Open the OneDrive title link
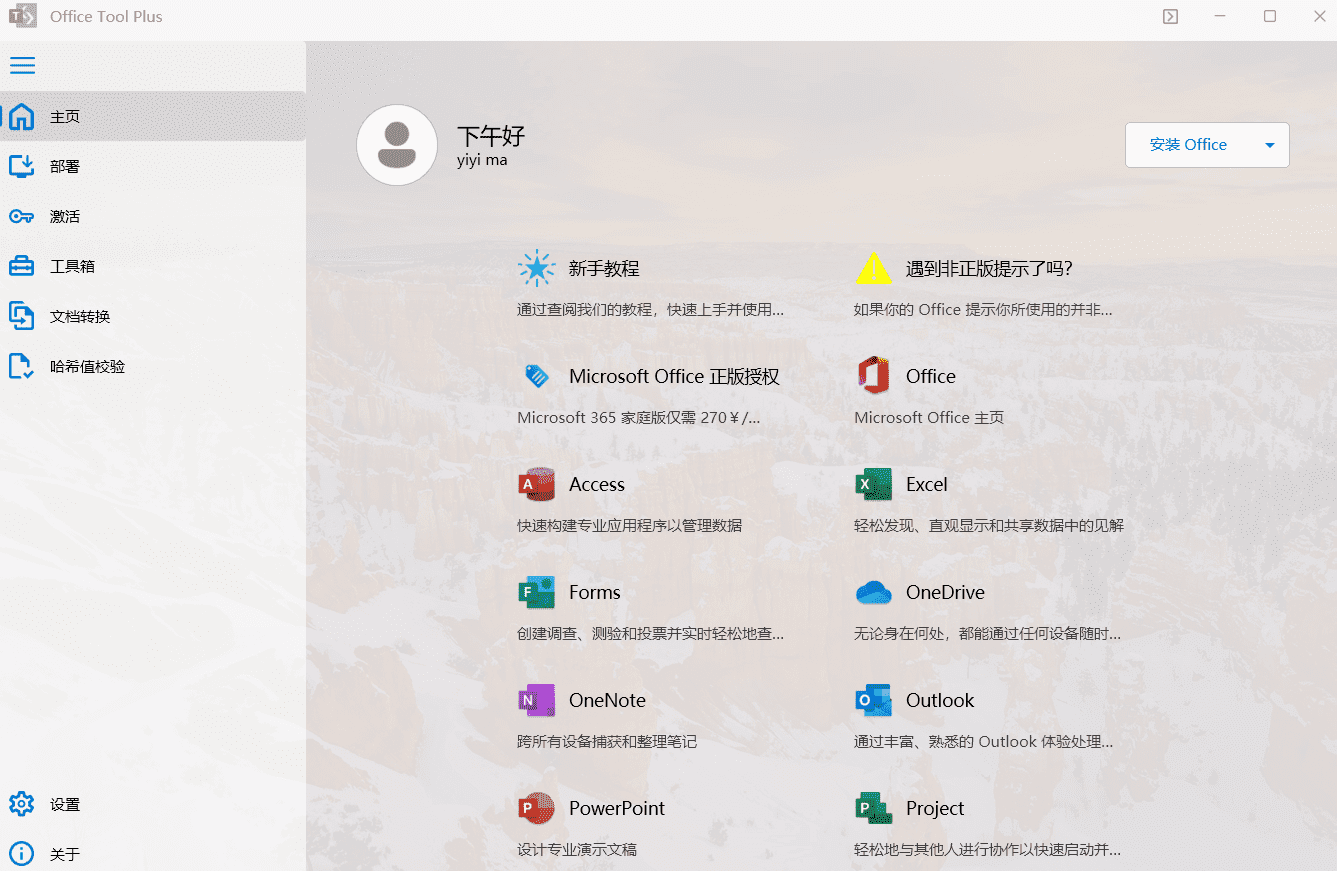 945,592
